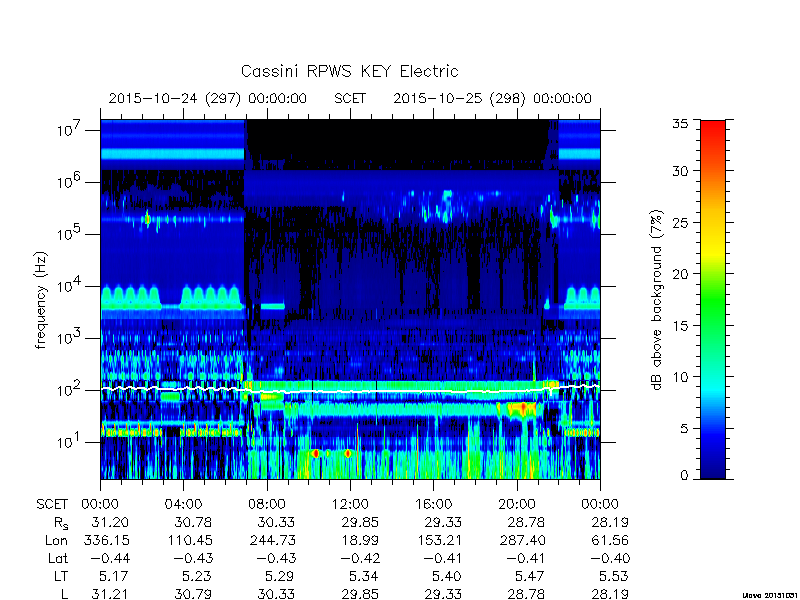Click the Lon value 244.73
Screen dimensions: 800x600
(x=272, y=540)
